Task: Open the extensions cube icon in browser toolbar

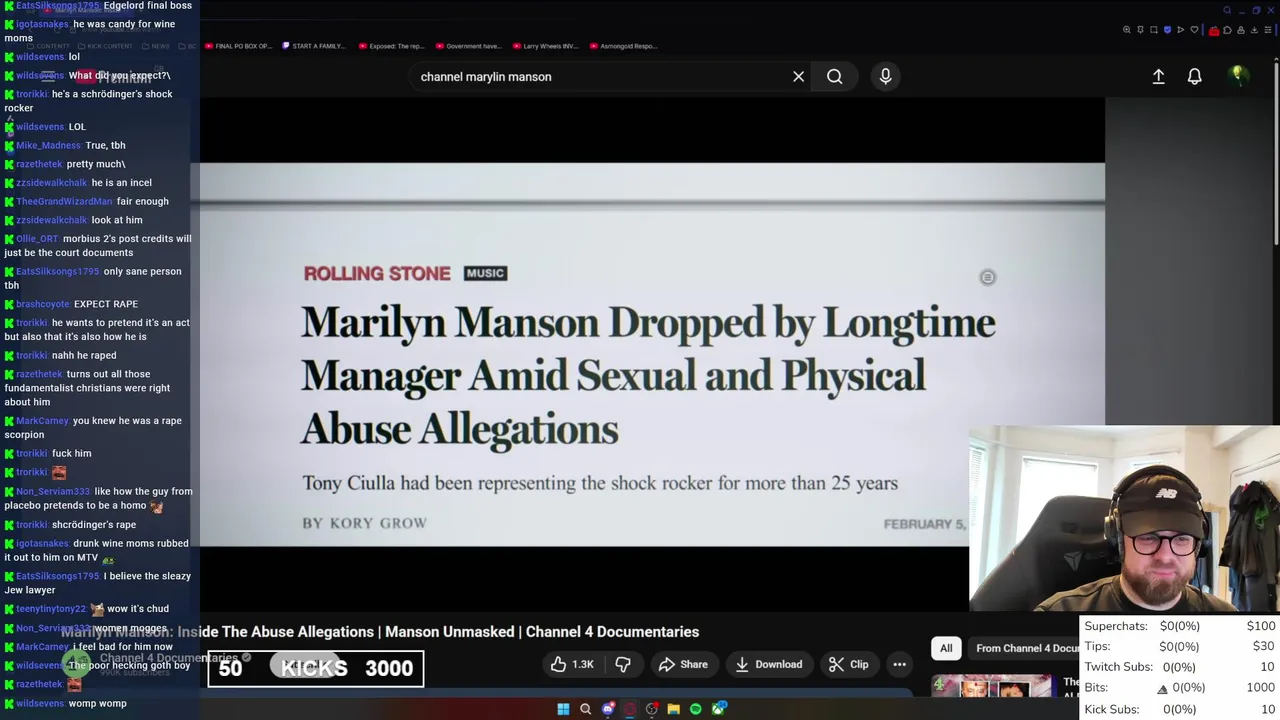Action: click(x=1227, y=30)
